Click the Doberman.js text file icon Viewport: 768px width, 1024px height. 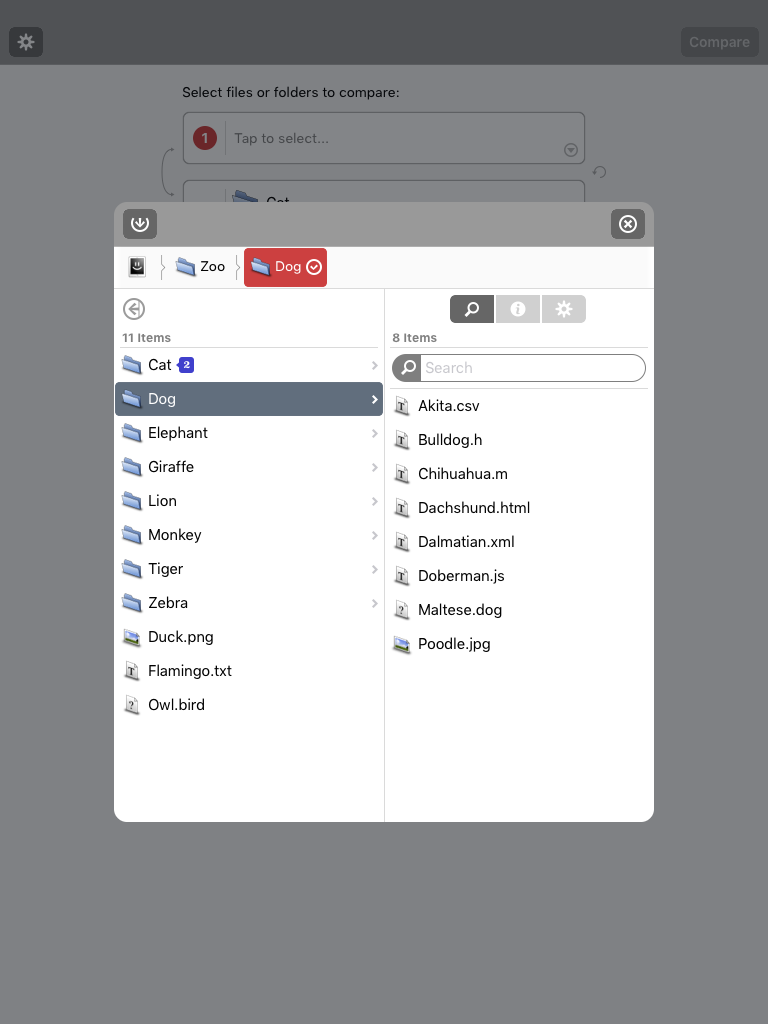[402, 576]
